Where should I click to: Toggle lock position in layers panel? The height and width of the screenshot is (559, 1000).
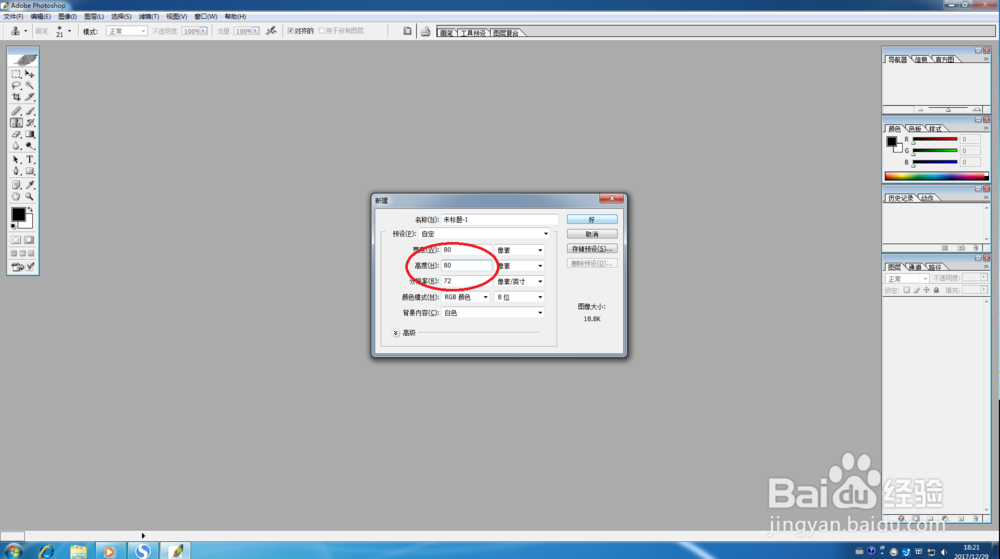tap(927, 290)
